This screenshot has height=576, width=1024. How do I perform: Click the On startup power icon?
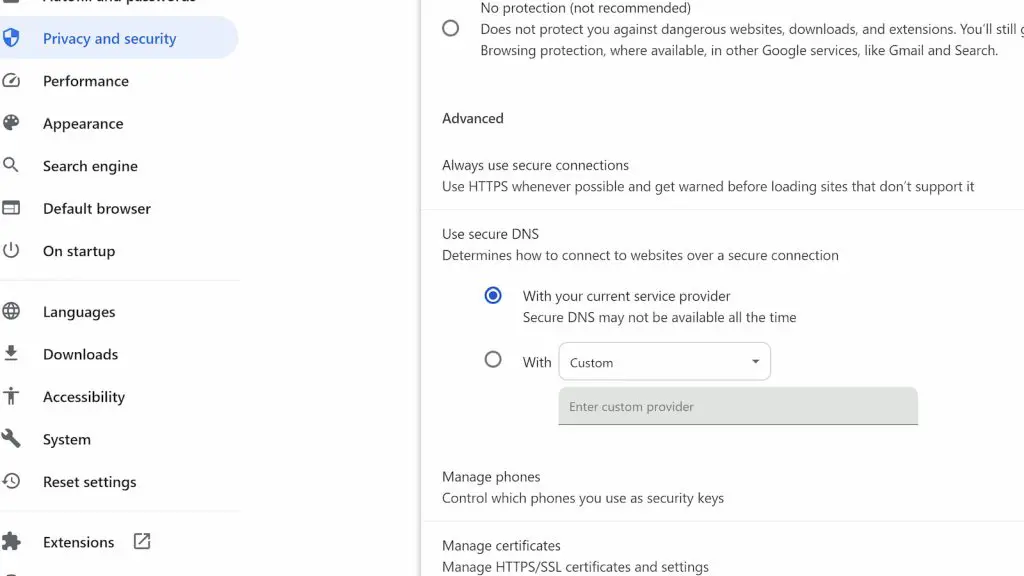click(x=11, y=251)
